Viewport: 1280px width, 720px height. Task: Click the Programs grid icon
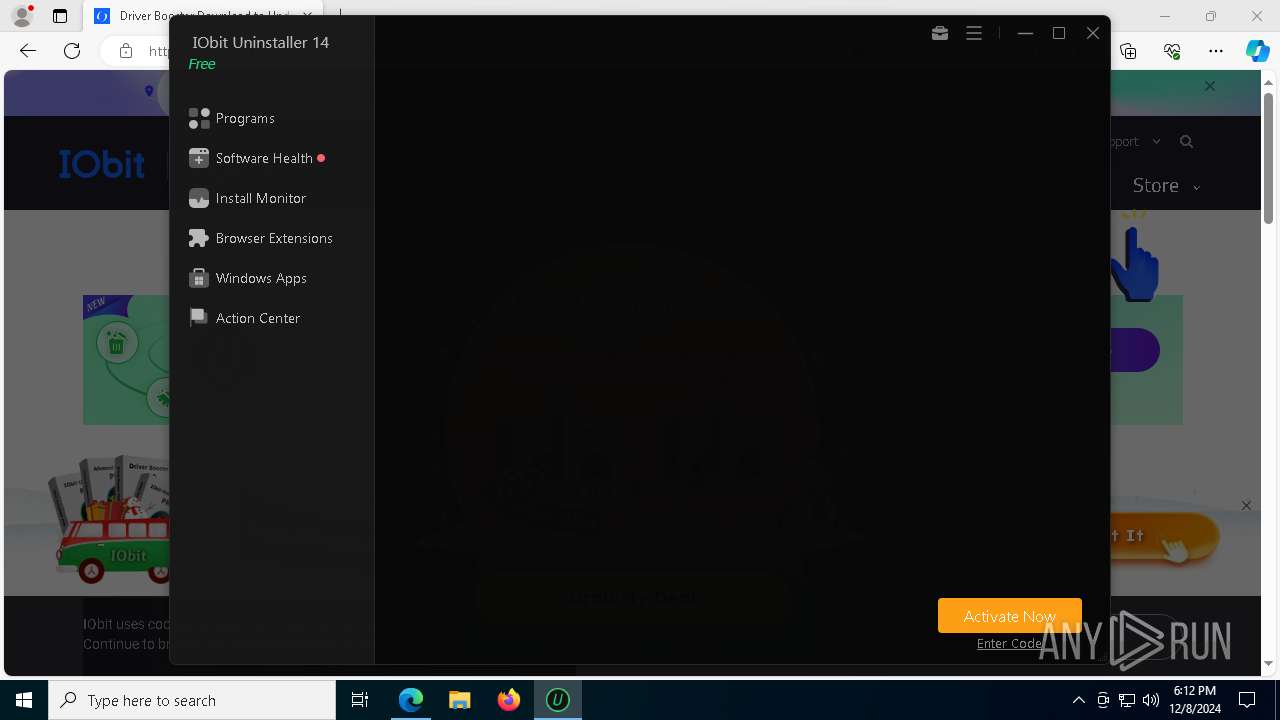tap(199, 118)
